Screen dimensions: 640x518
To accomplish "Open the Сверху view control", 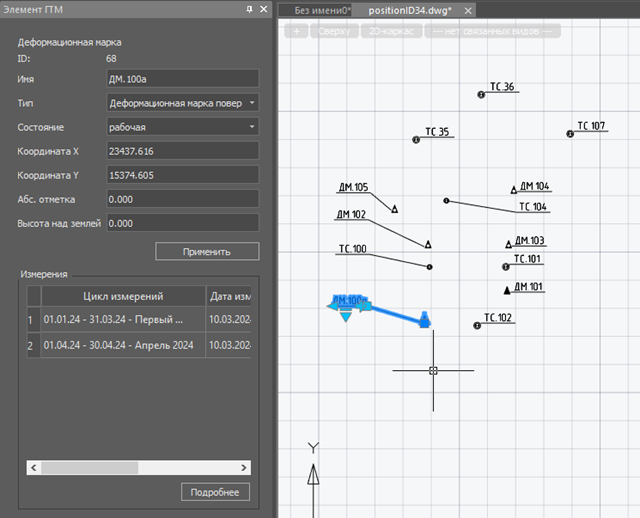I will 335,31.
